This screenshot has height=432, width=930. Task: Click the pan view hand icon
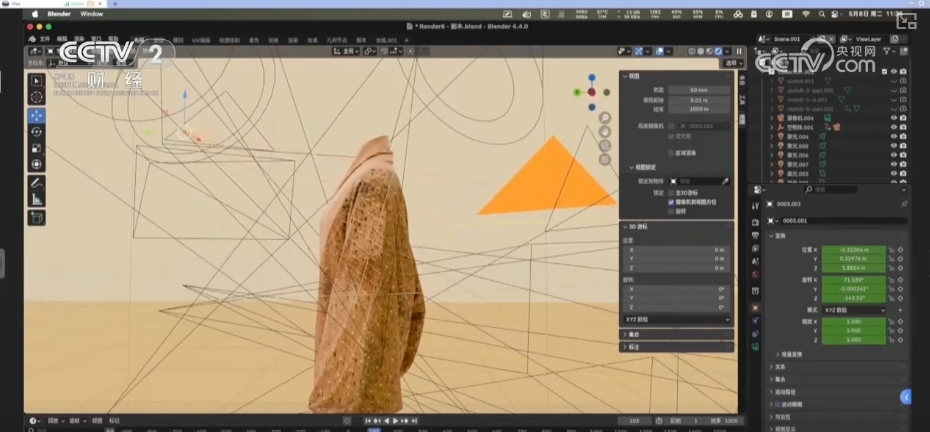[606, 132]
